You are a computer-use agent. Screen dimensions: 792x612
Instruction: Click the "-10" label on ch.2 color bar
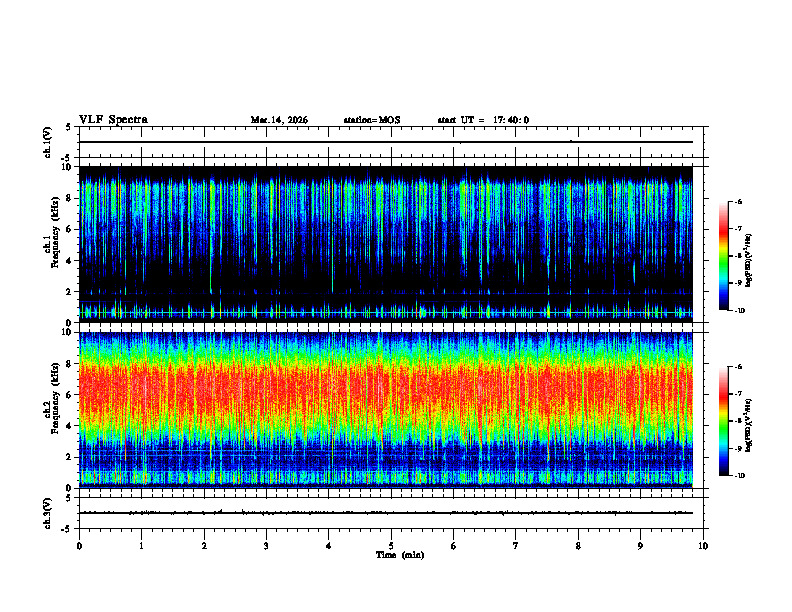(739, 476)
